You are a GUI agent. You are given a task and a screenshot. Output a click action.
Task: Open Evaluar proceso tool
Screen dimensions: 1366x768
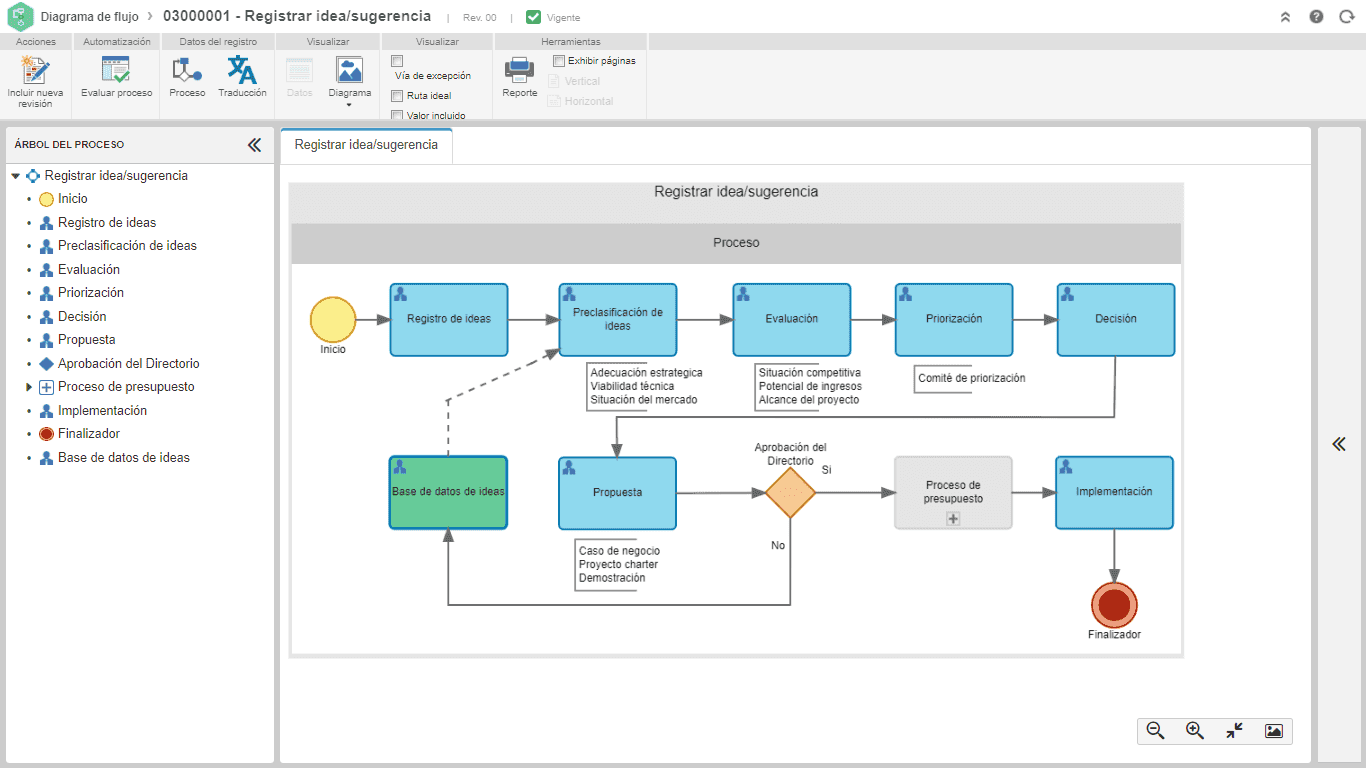(116, 70)
